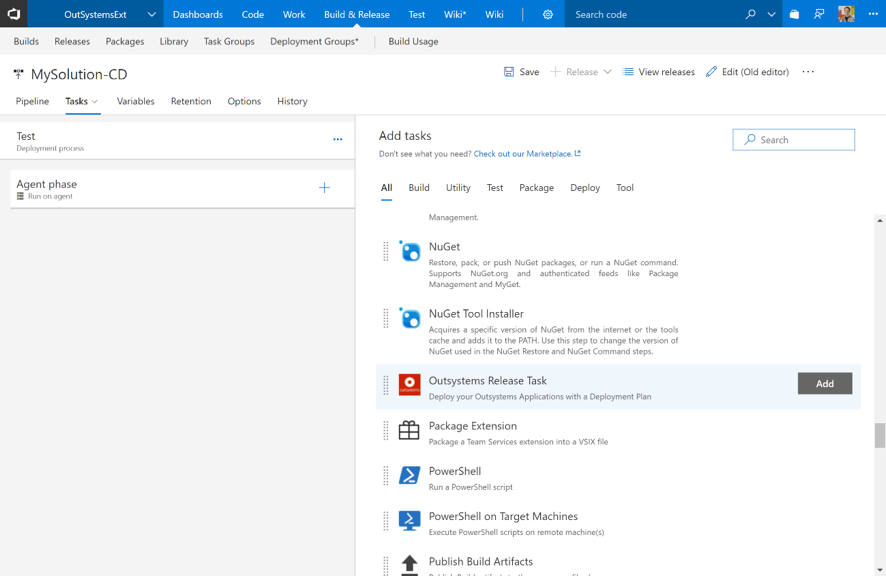Filter tasks by Deploy category

click(x=585, y=188)
